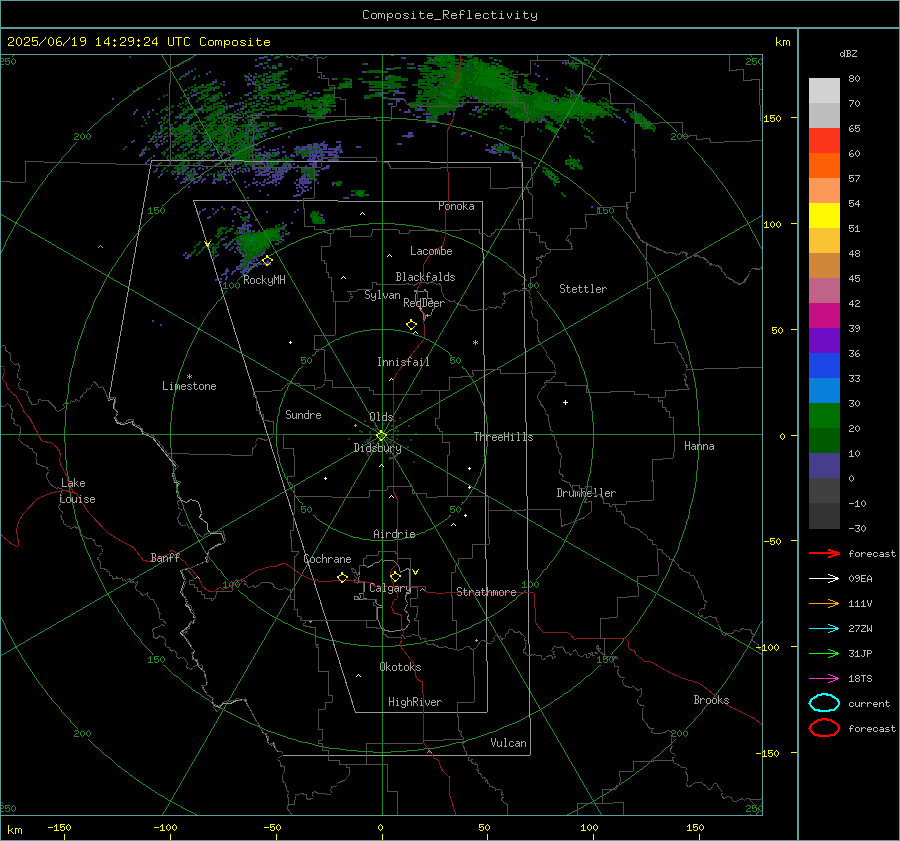900x841 pixels.
Task: Click the Olds label
Action: tap(381, 417)
